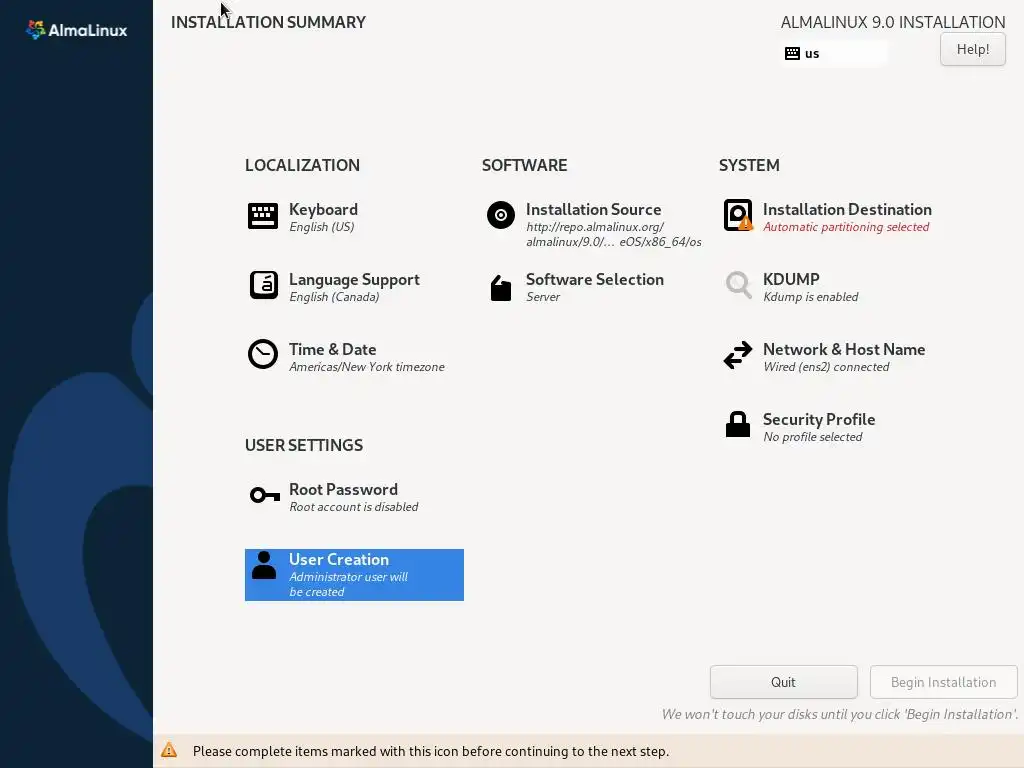Click the Installation Source disc icon
The width and height of the screenshot is (1024, 768).
[x=501, y=215]
